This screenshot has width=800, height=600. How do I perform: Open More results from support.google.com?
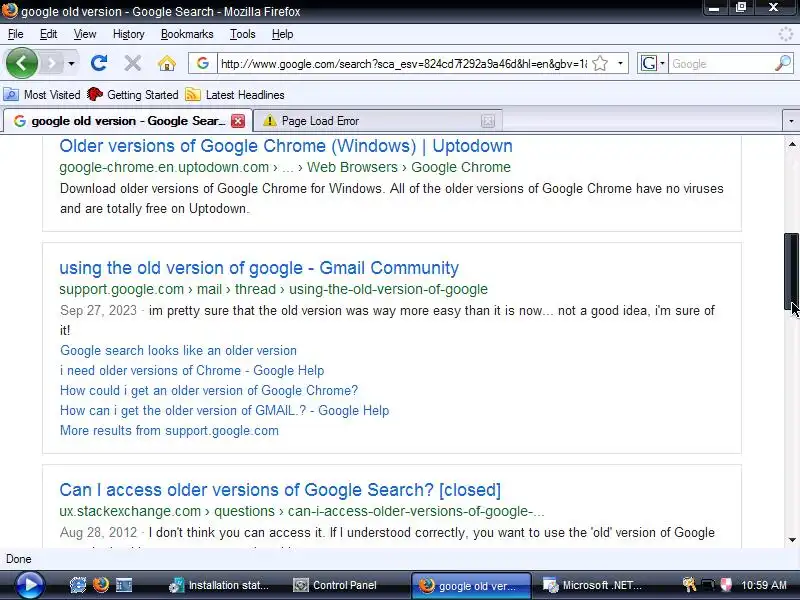[x=169, y=430]
